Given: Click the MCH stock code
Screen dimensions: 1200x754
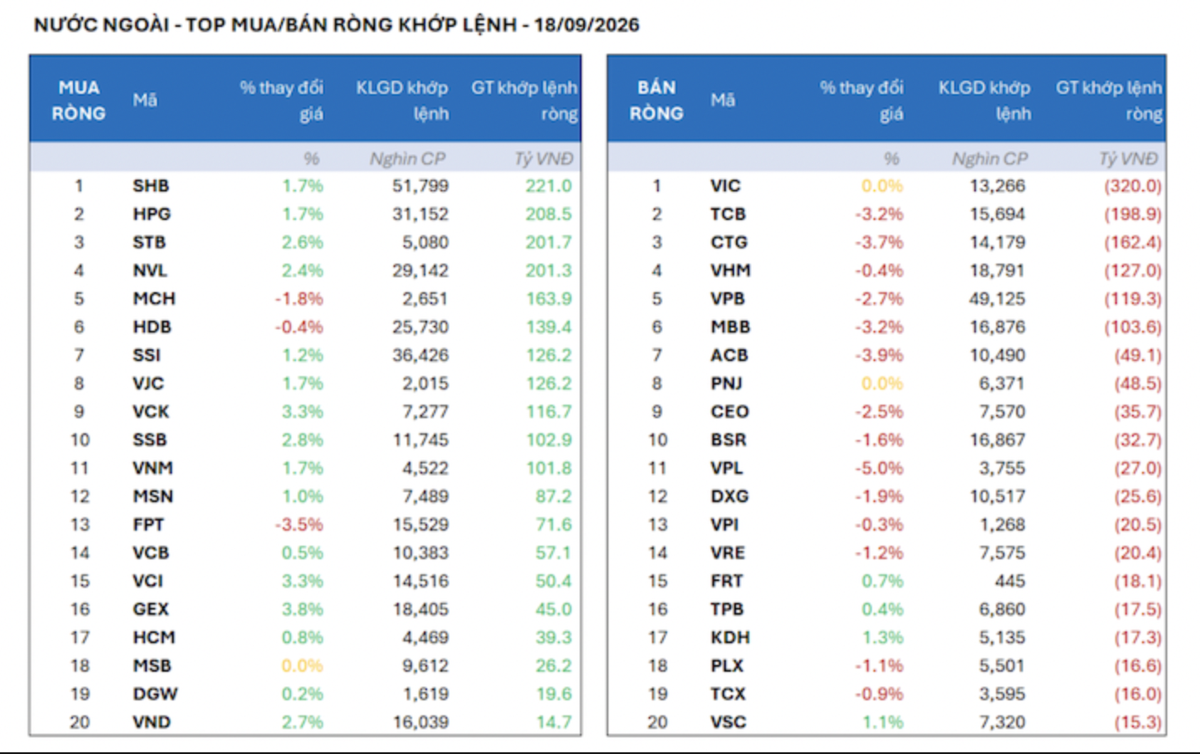Looking at the screenshot, I should click(x=152, y=299).
